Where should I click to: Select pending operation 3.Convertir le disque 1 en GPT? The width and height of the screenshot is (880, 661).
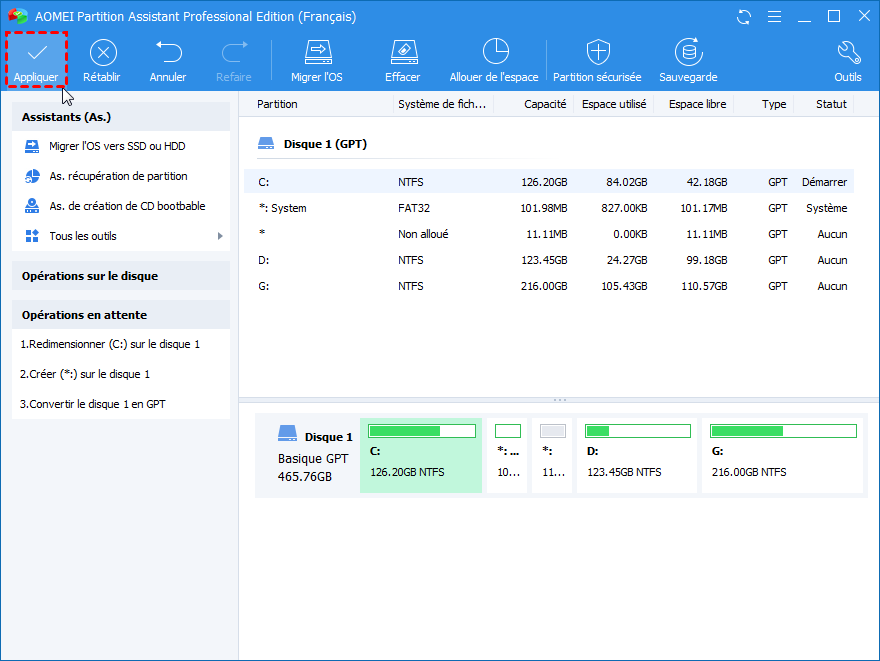[93, 404]
